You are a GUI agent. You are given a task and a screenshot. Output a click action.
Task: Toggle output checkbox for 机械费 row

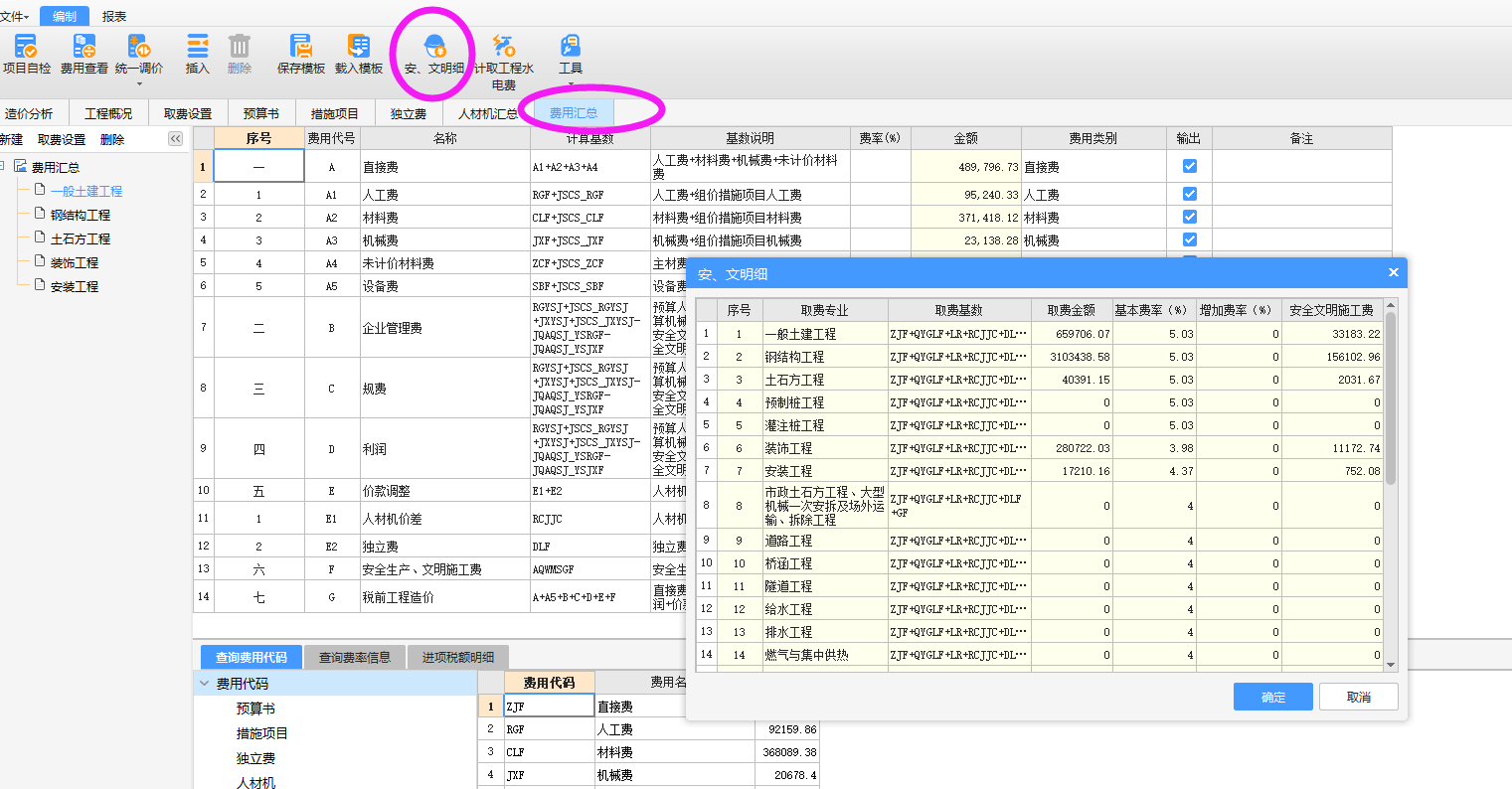pos(1189,239)
